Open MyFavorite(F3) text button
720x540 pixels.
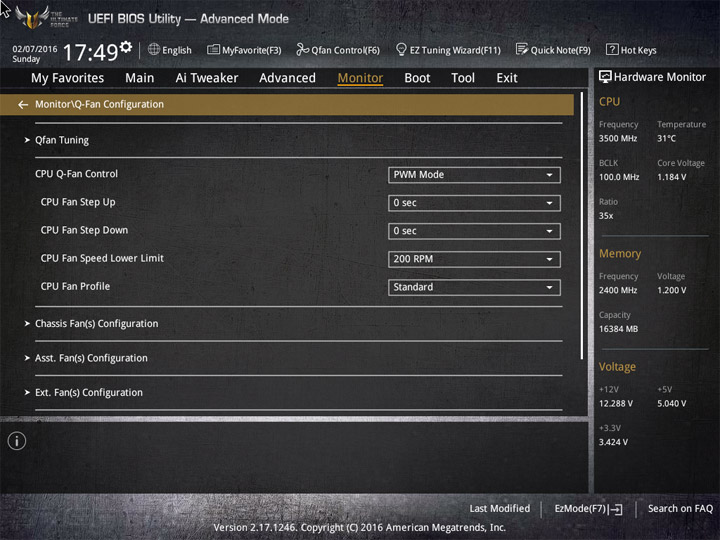252,50
